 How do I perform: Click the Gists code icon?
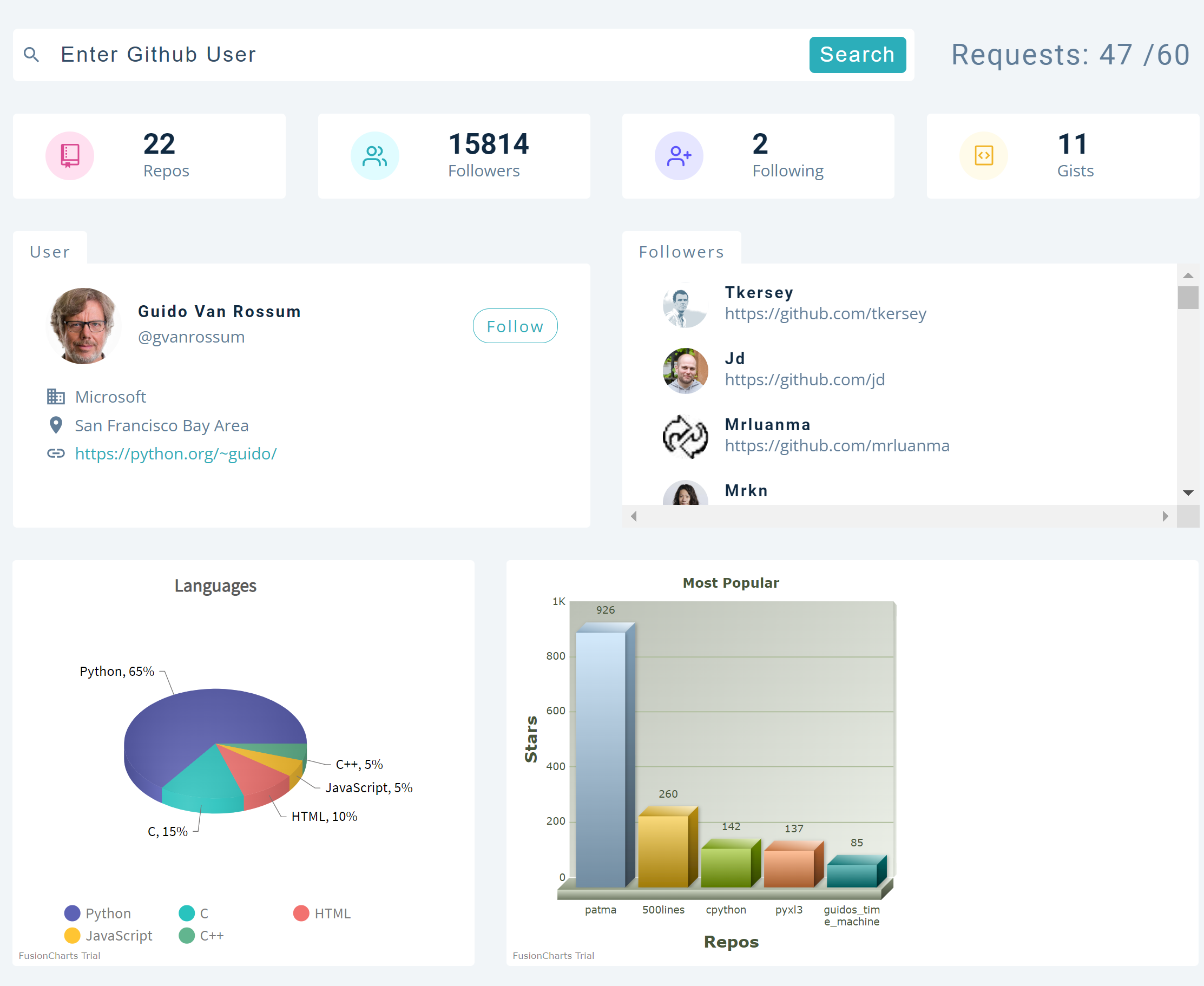point(984,156)
